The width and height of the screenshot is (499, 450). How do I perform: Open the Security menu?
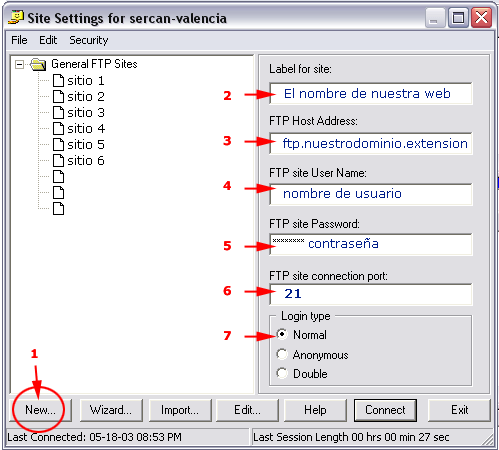point(89,40)
